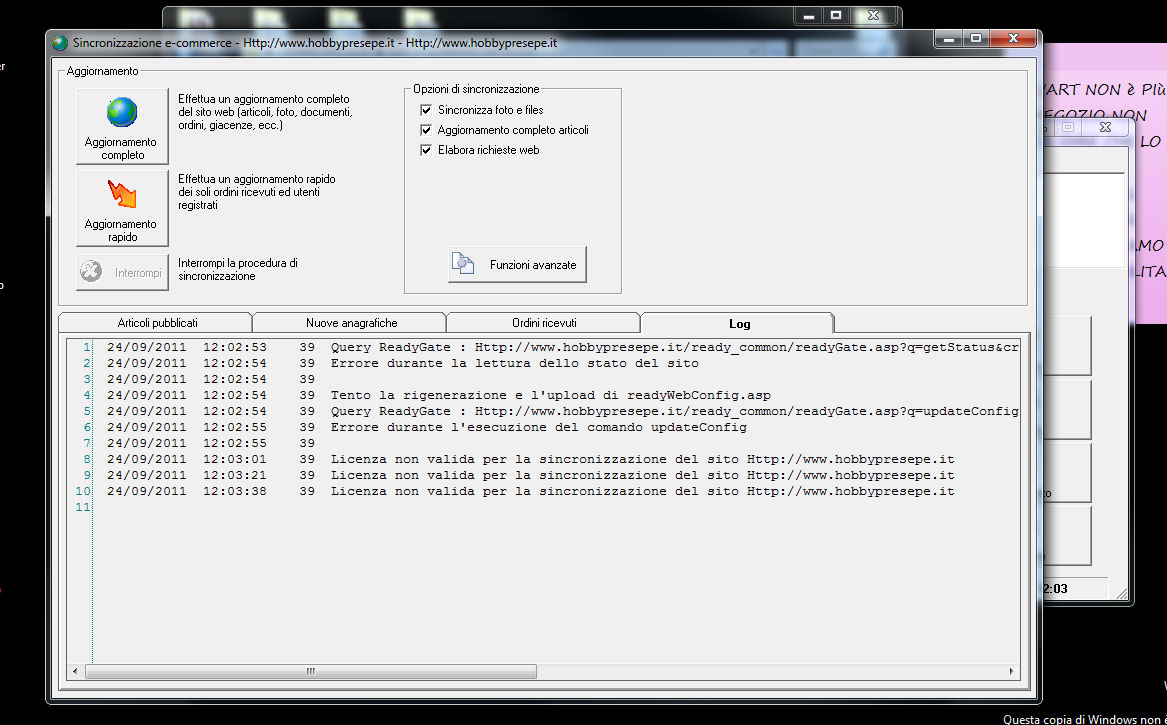Switch to Articoli pubblicati tab
The height and width of the screenshot is (725, 1167).
[x=157, y=323]
